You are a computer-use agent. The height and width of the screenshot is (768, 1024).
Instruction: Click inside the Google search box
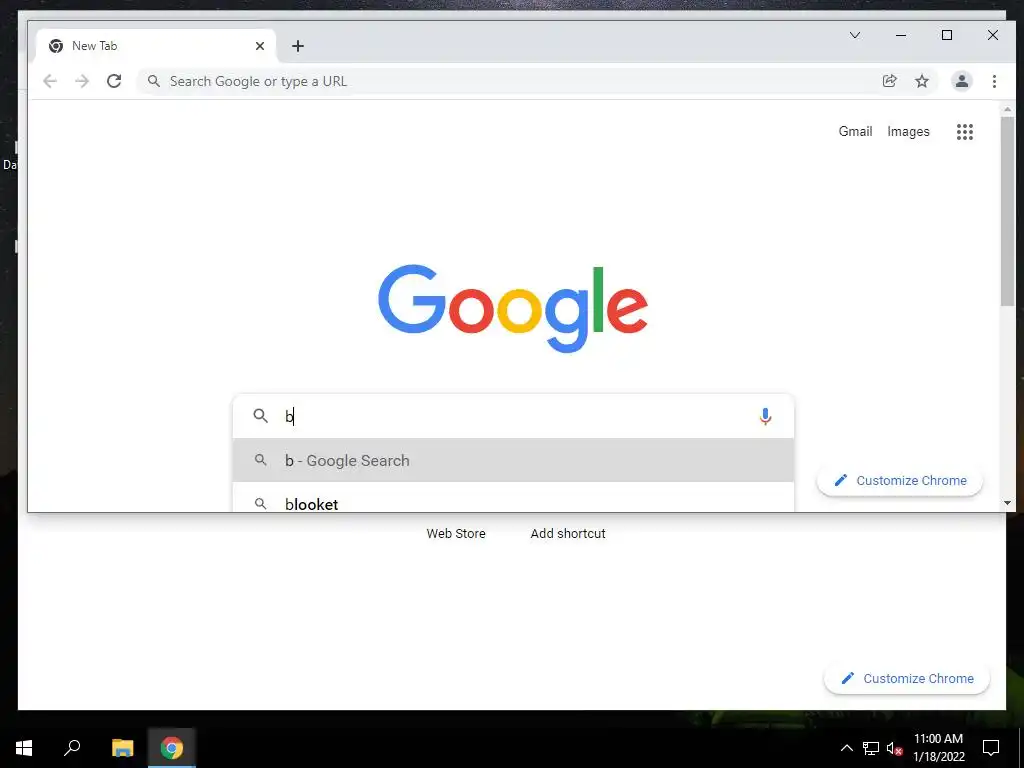[513, 416]
